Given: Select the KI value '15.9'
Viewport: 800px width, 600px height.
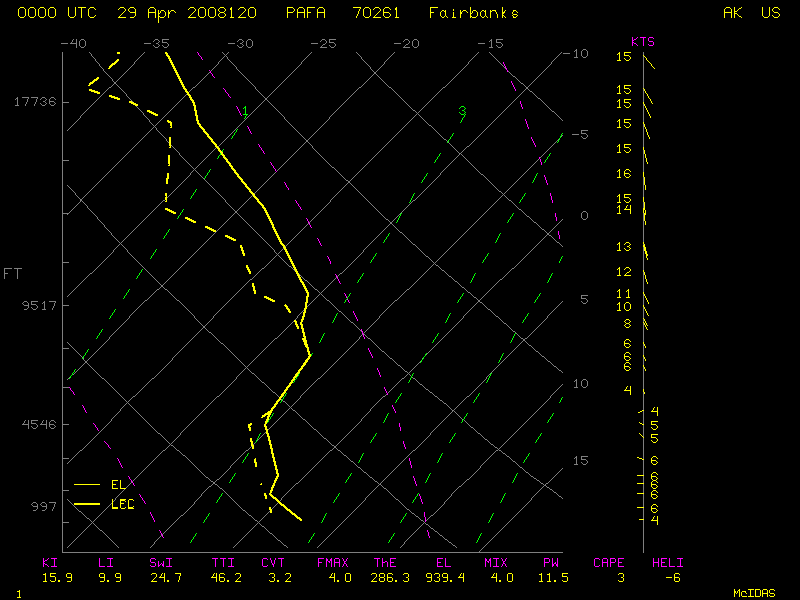Looking at the screenshot, I should click(x=57, y=578).
